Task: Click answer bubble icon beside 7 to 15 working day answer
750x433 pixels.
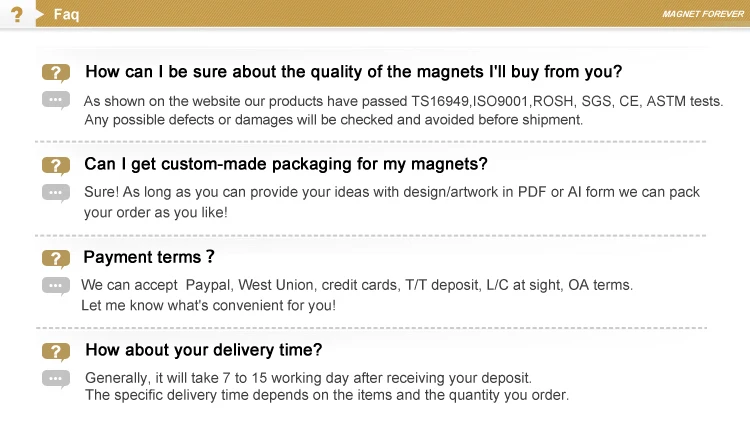Action: [56, 378]
